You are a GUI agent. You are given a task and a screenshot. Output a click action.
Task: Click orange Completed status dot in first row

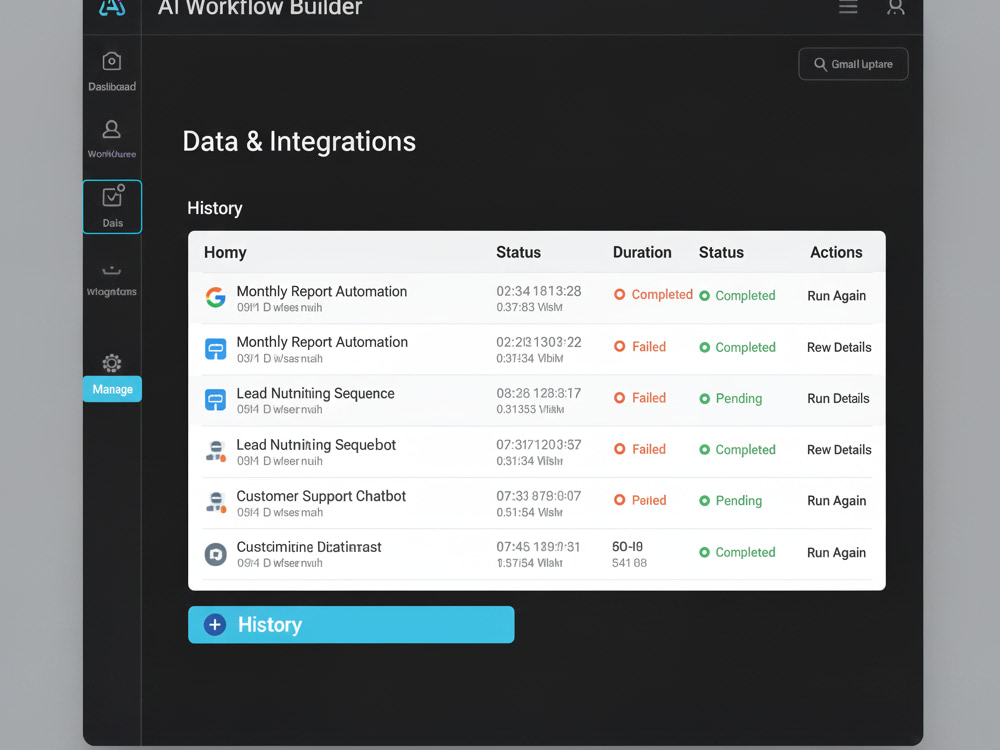(x=619, y=294)
